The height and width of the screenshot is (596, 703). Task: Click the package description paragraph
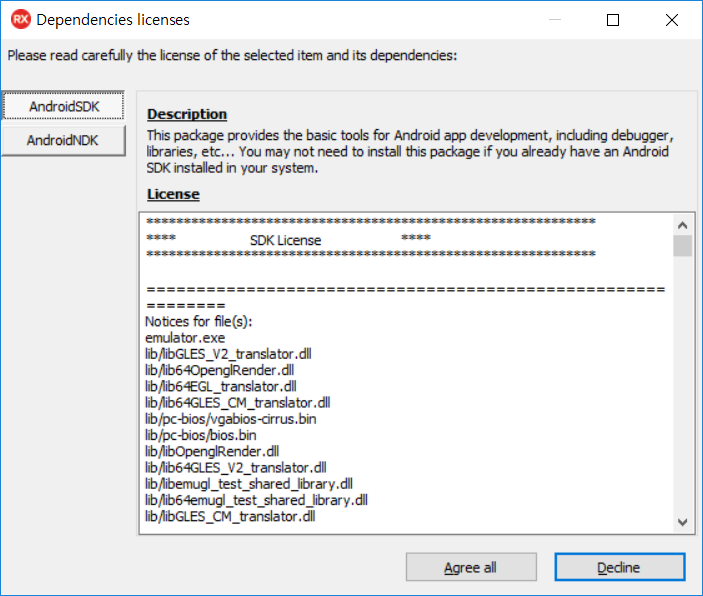tap(410, 152)
